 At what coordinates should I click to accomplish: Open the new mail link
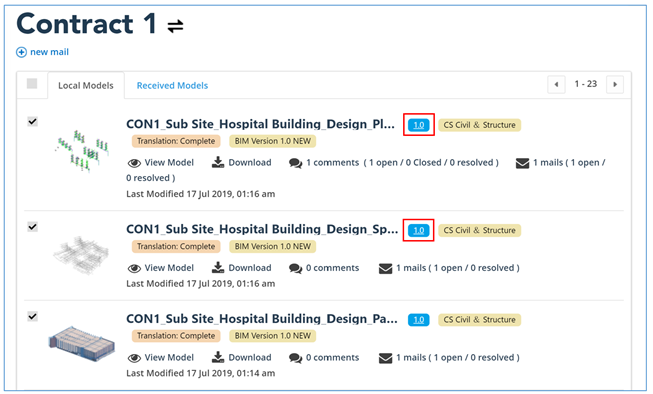[49, 52]
